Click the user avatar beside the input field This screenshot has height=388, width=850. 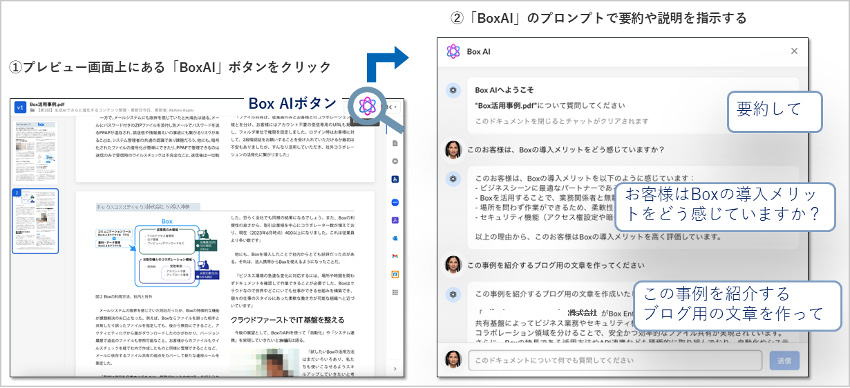tap(453, 359)
